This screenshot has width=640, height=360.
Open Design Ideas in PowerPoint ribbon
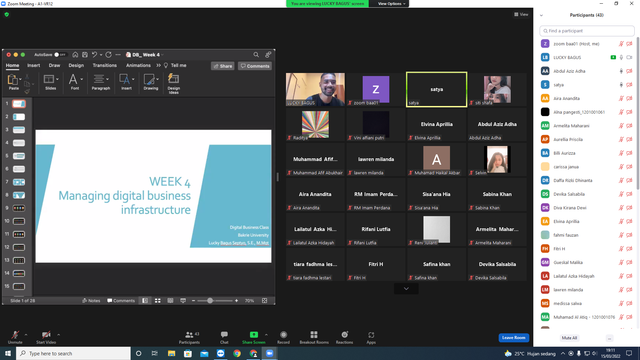coord(173,82)
